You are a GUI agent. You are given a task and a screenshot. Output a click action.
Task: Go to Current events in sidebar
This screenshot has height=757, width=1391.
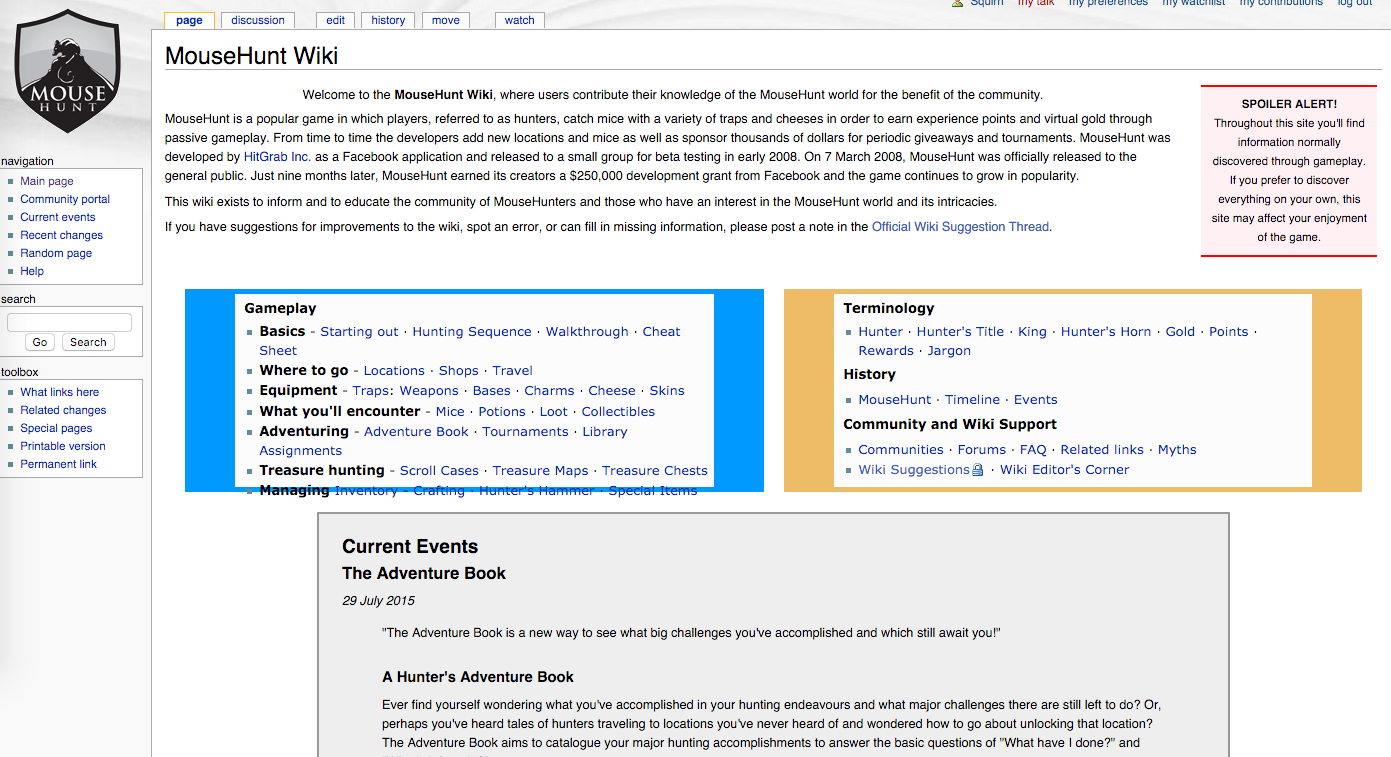pos(58,217)
